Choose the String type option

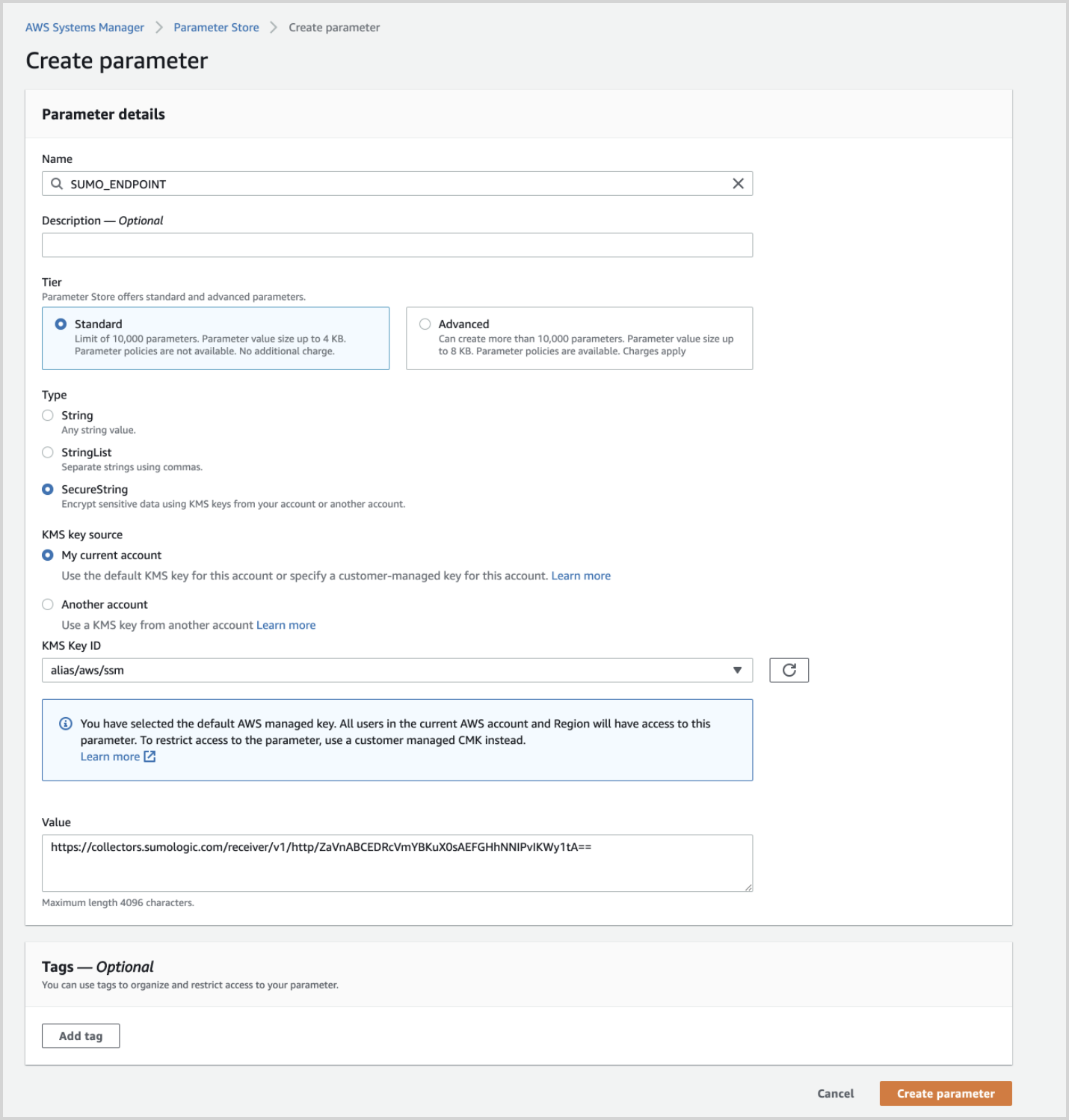[48, 415]
